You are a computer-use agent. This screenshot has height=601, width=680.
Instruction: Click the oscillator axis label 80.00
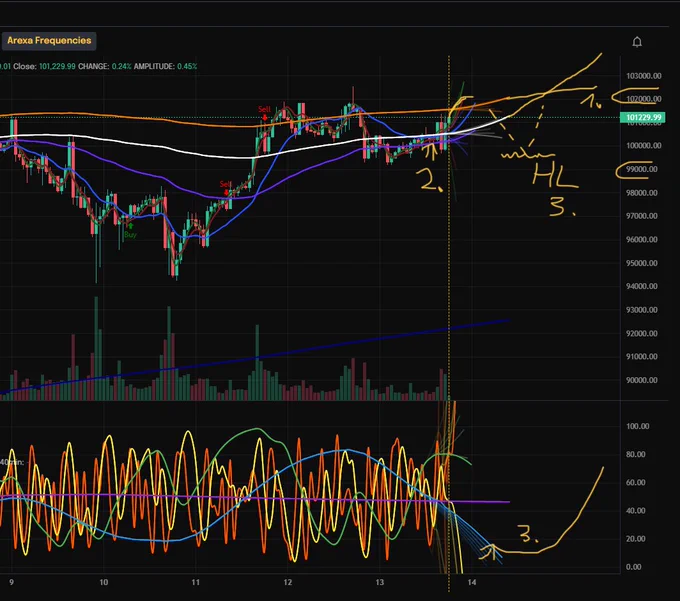tap(636, 454)
